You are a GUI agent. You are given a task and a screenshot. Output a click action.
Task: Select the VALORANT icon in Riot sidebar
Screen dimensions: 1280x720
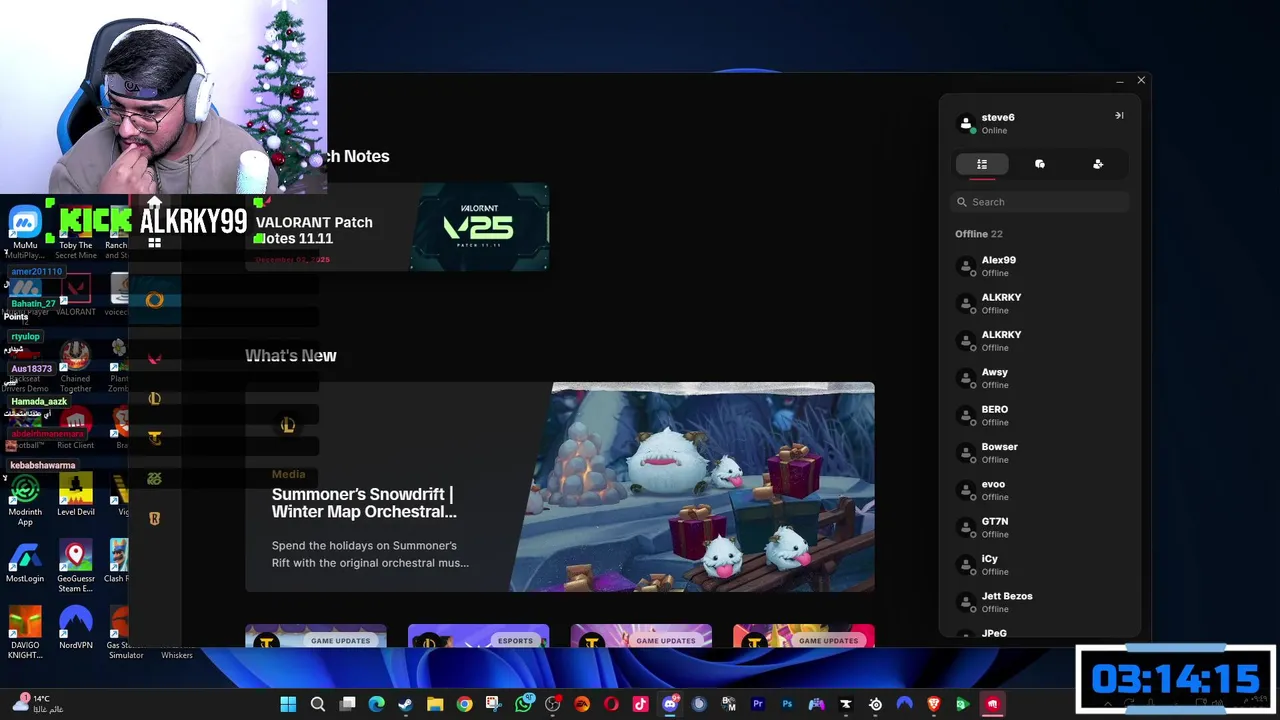pyautogui.click(x=154, y=358)
